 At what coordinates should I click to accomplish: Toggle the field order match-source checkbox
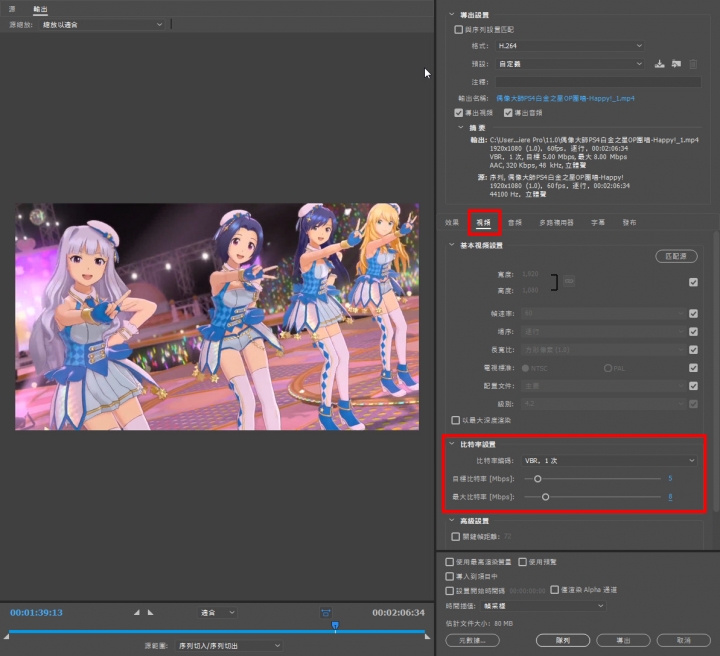point(693,331)
